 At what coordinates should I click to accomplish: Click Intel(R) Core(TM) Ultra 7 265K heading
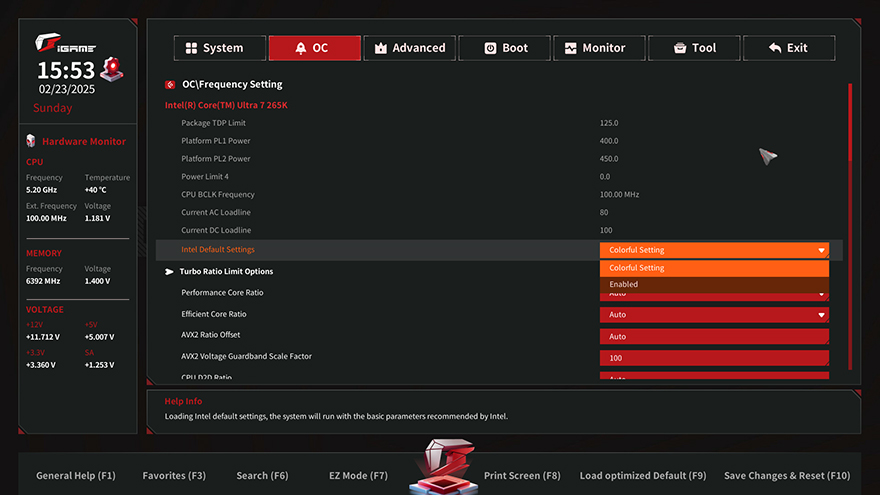click(226, 105)
